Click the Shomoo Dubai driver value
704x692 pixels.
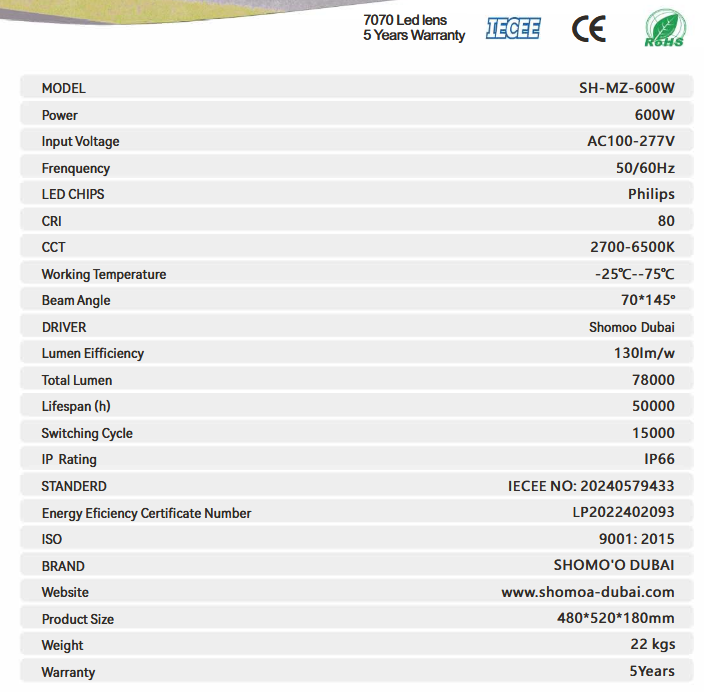[632, 327]
